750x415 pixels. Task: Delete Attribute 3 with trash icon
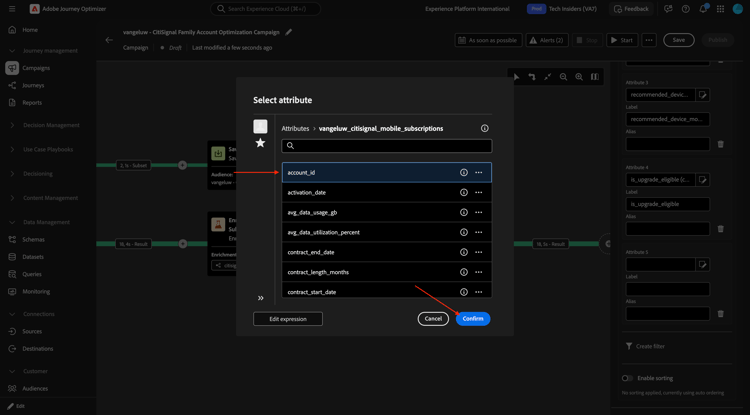pyautogui.click(x=720, y=144)
